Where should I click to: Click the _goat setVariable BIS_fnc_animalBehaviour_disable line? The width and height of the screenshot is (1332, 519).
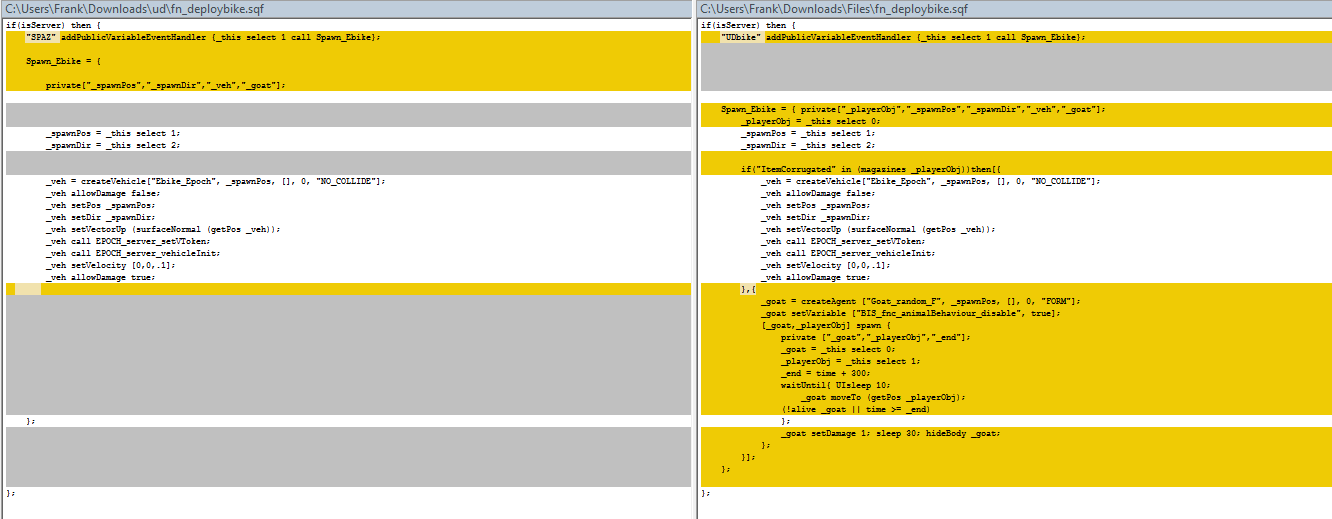click(x=910, y=313)
